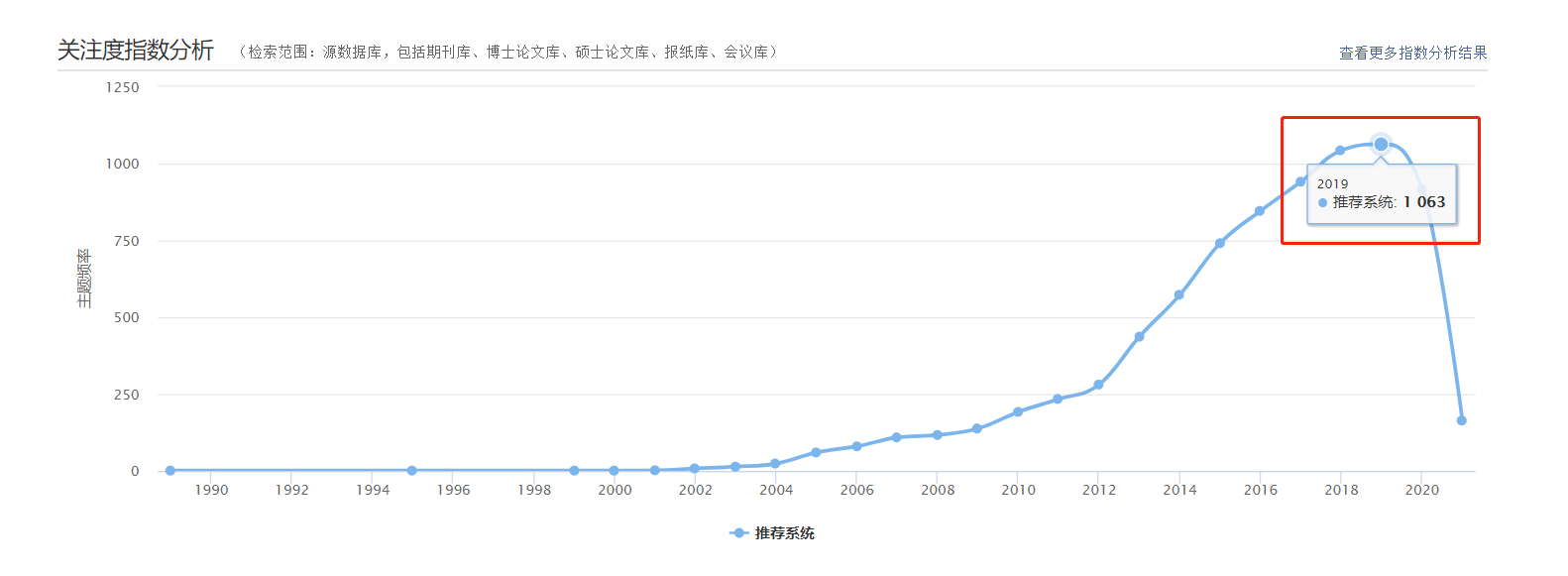Select the 2018 data point marker
Screen dimensions: 1568x576
click(x=1340, y=151)
